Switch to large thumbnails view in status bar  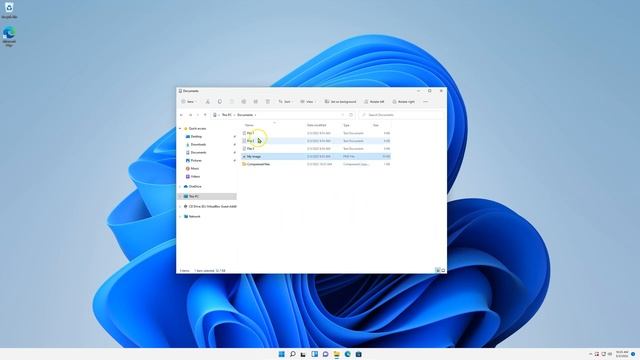click(443, 270)
